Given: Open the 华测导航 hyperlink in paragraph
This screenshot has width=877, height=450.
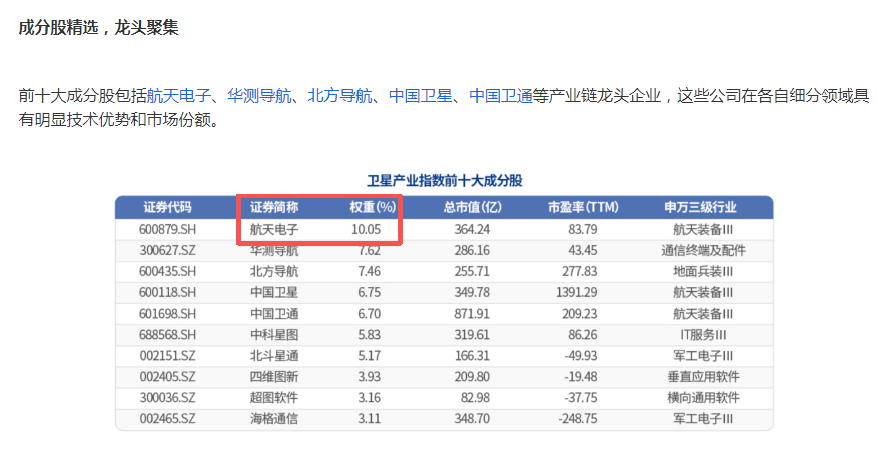Looking at the screenshot, I should (259, 96).
